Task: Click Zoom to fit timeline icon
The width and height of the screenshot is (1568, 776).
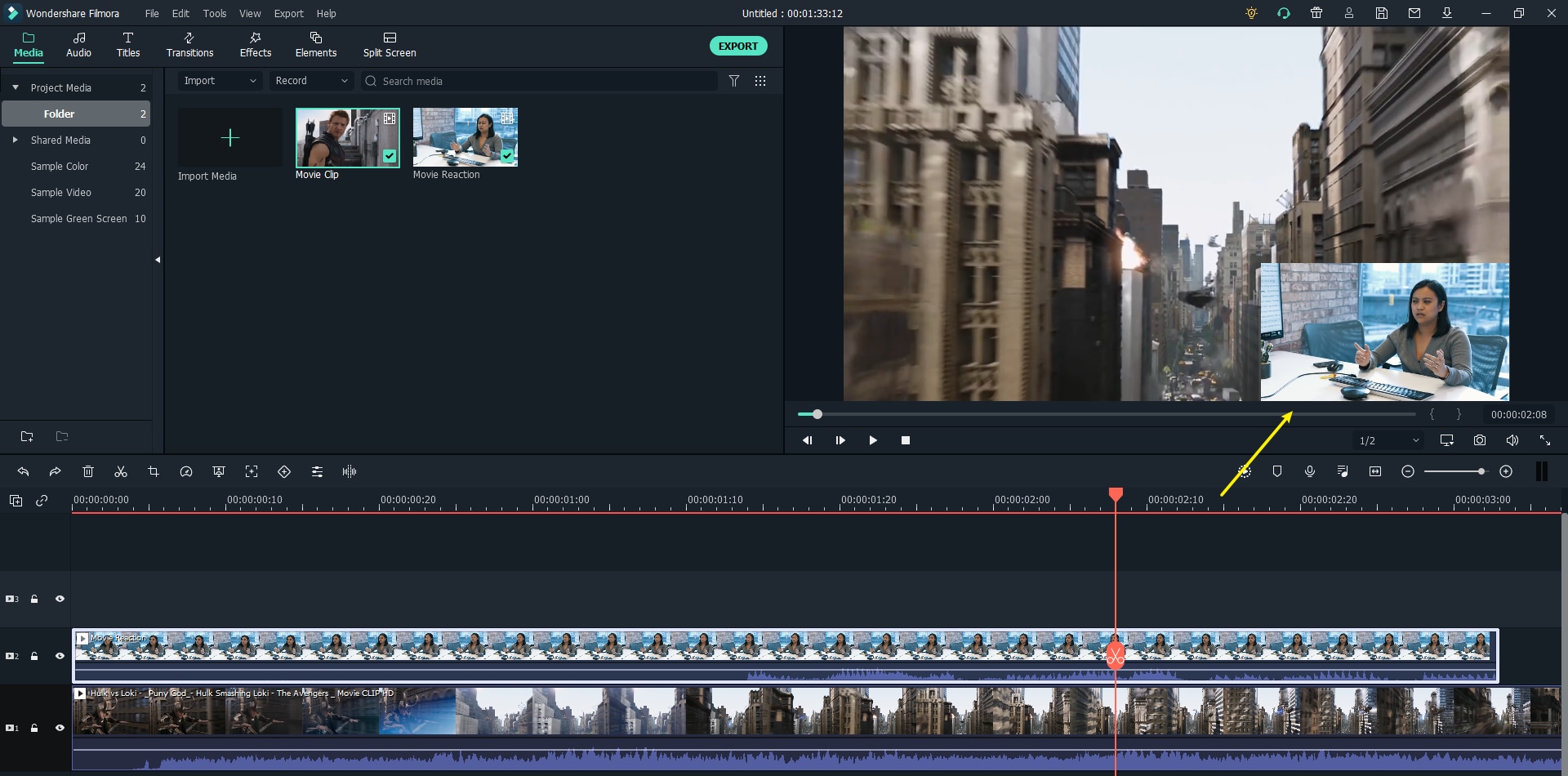Action: [1375, 471]
